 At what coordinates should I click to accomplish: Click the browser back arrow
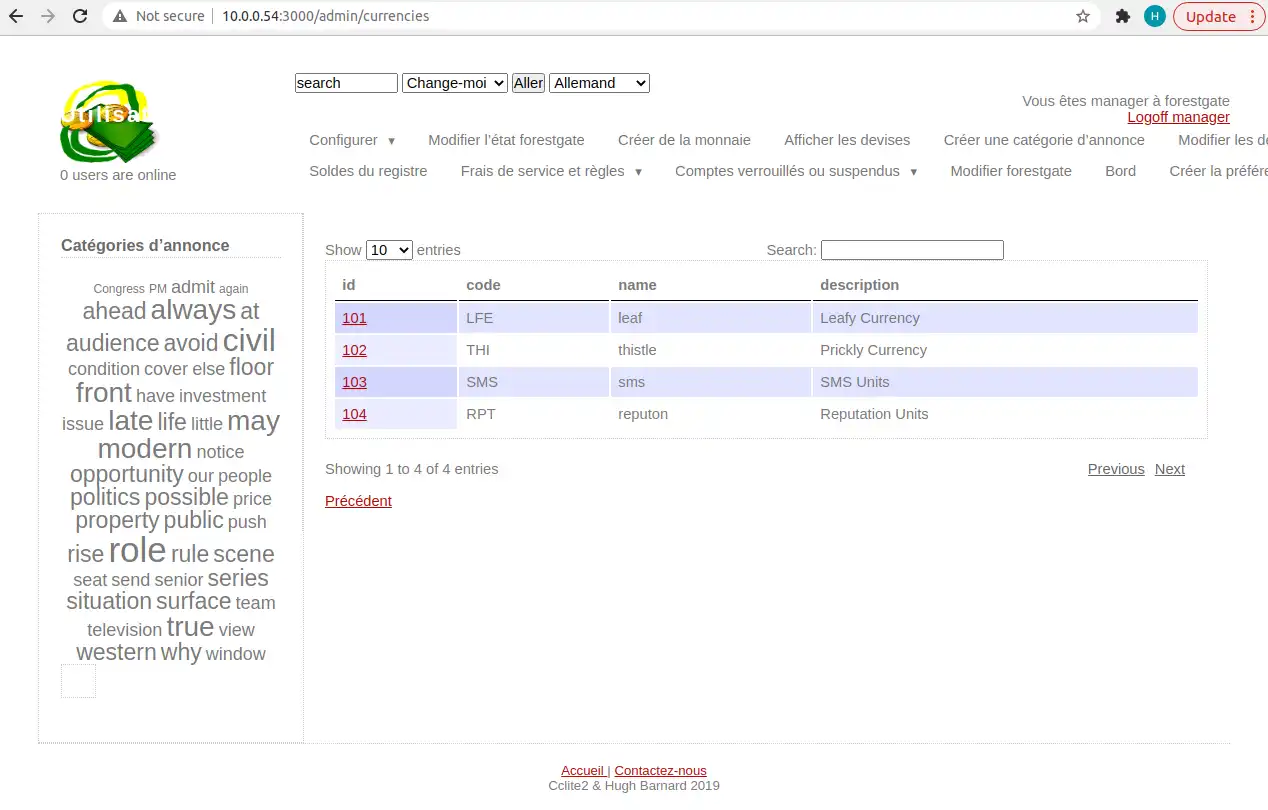click(x=16, y=16)
